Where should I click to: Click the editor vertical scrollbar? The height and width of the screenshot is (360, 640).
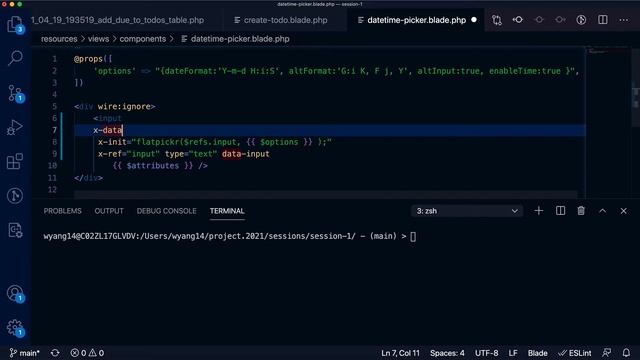coord(636,122)
